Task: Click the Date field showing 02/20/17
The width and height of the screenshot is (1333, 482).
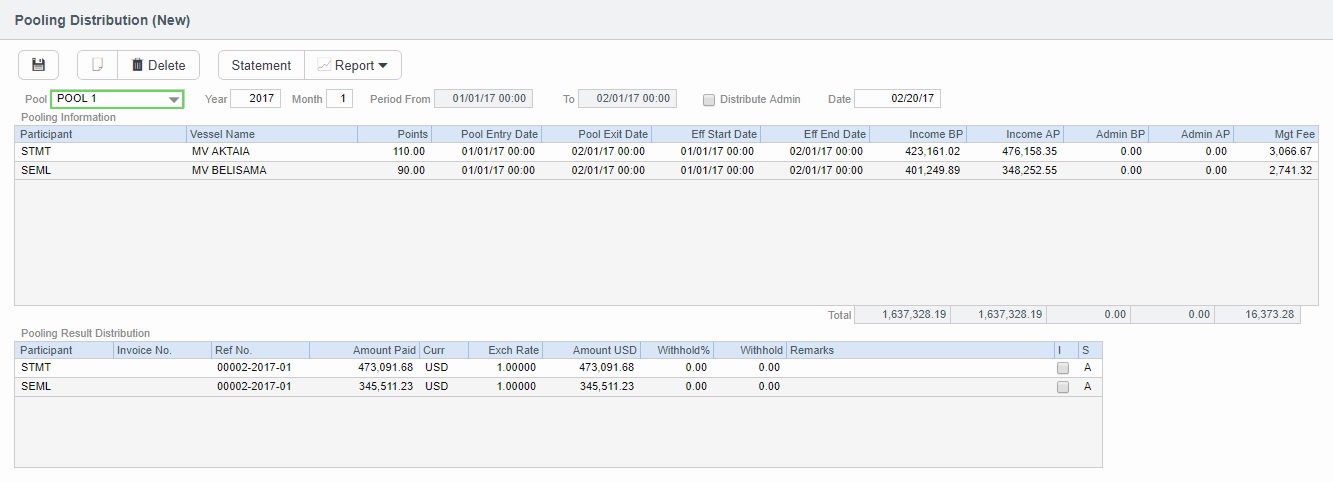Action: (897, 99)
